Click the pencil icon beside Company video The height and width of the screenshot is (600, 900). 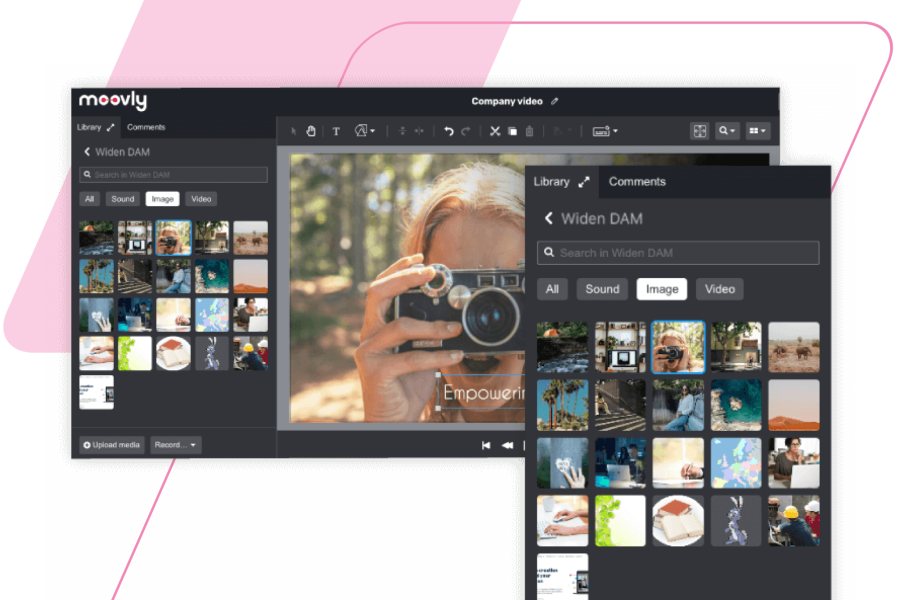pyautogui.click(x=555, y=101)
